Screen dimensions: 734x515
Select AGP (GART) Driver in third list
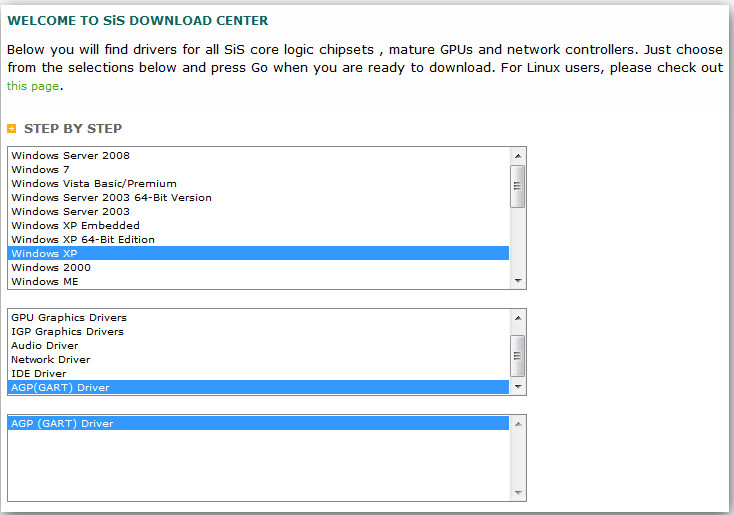click(x=258, y=423)
